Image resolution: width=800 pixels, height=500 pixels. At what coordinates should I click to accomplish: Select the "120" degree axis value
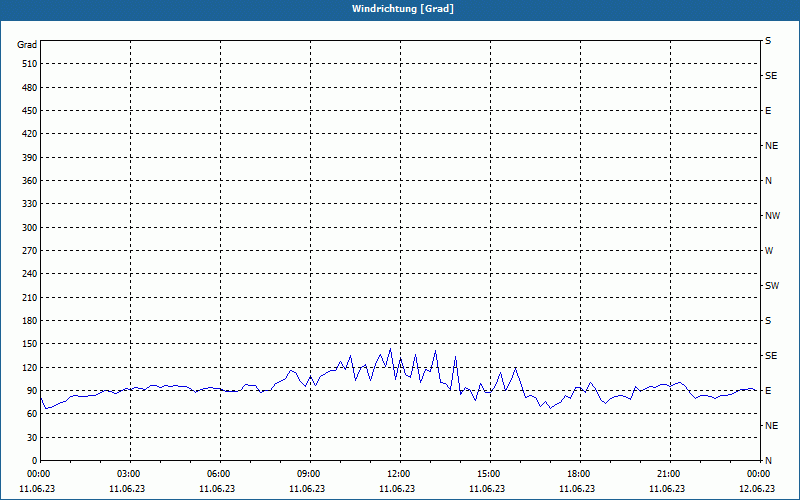pyautogui.click(x=30, y=367)
